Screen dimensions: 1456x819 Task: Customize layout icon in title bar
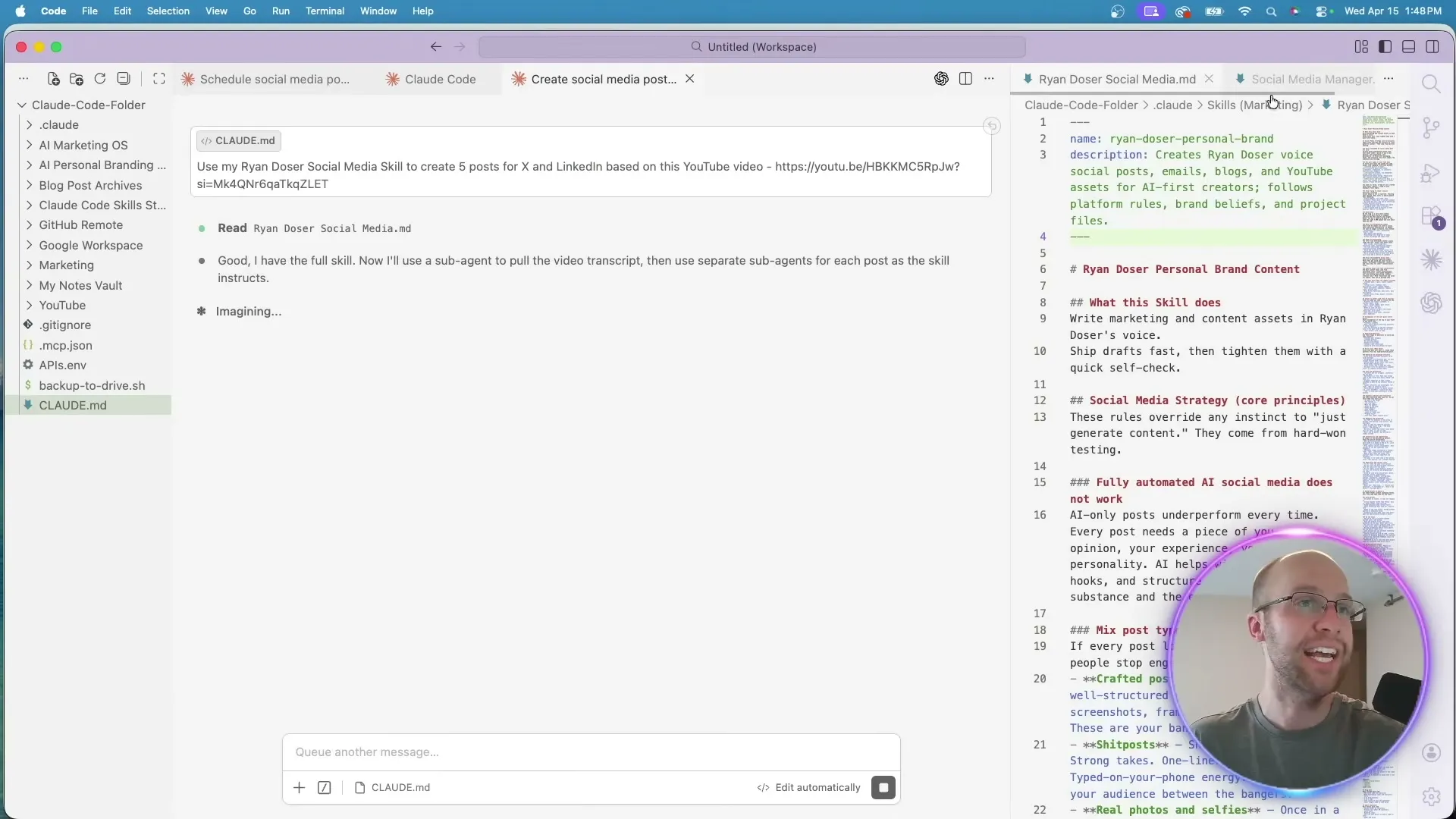tap(1361, 47)
